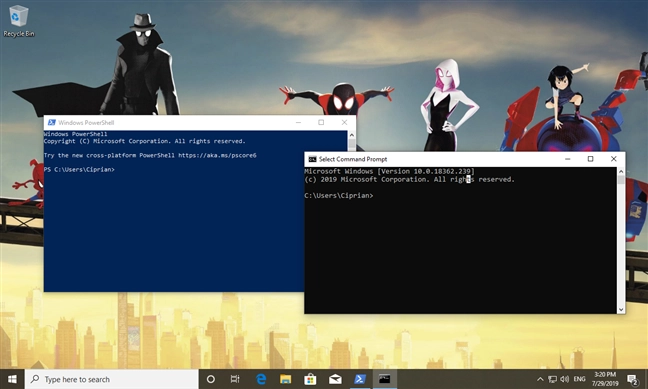Close the Windows PowerShell window
The image size is (648, 389).
click(x=344, y=122)
